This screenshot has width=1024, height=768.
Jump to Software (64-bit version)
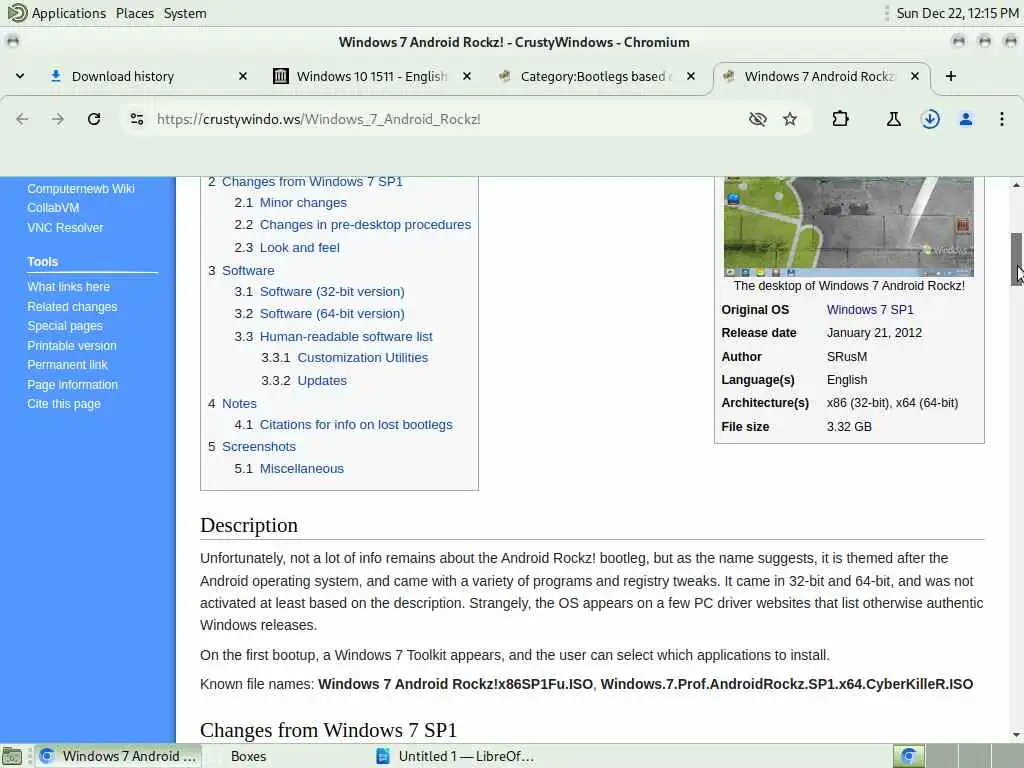point(332,313)
